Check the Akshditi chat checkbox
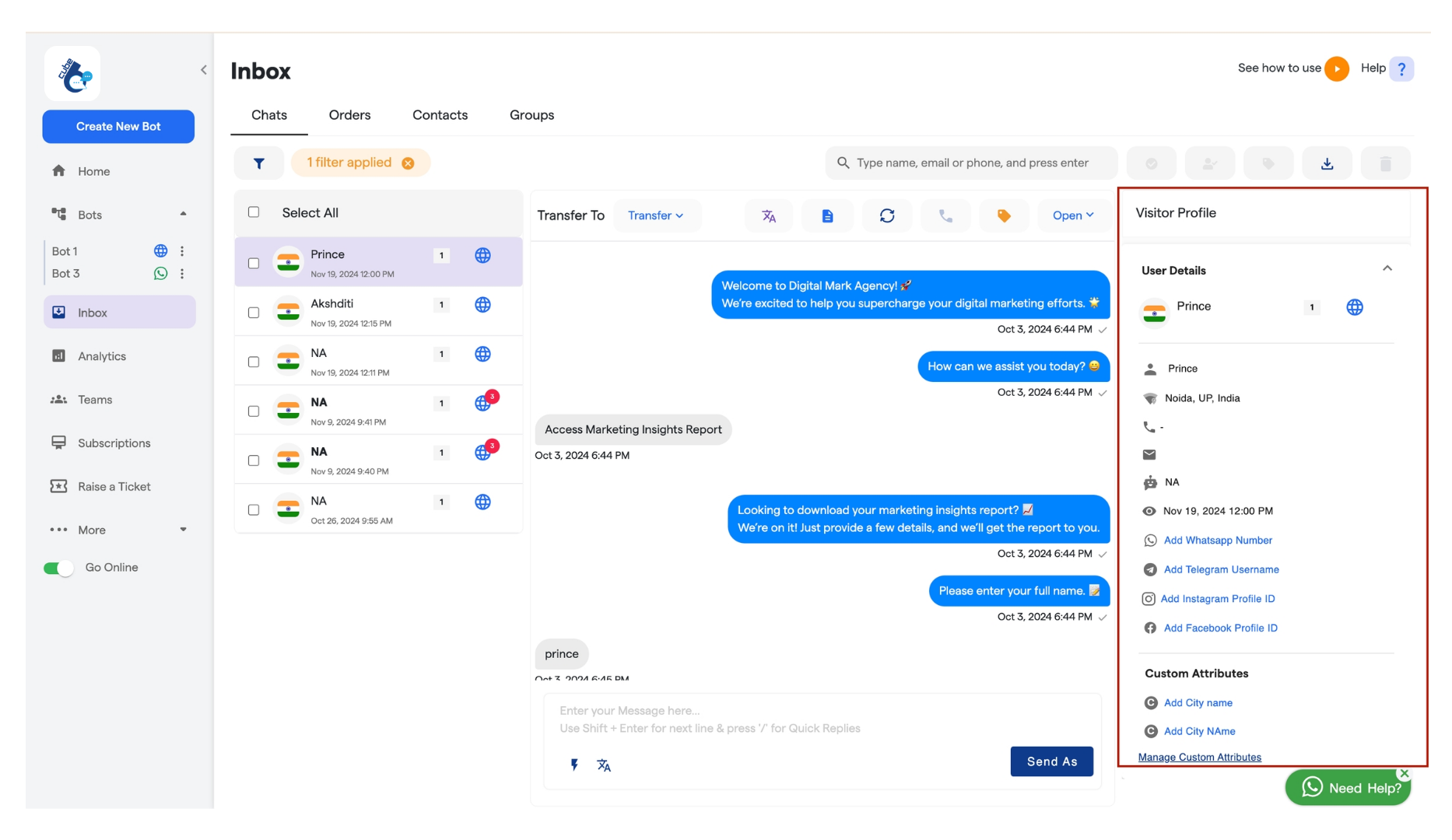Viewport: 1452px width, 840px height. (x=254, y=313)
